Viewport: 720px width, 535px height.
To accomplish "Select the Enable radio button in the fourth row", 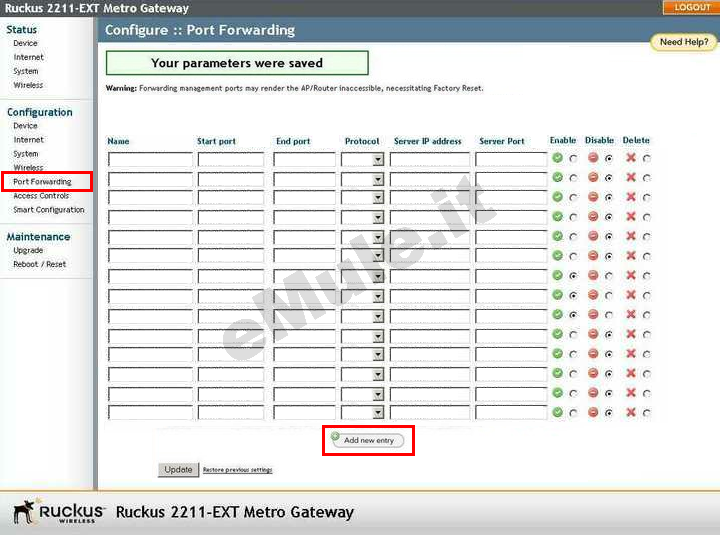I will [x=573, y=217].
